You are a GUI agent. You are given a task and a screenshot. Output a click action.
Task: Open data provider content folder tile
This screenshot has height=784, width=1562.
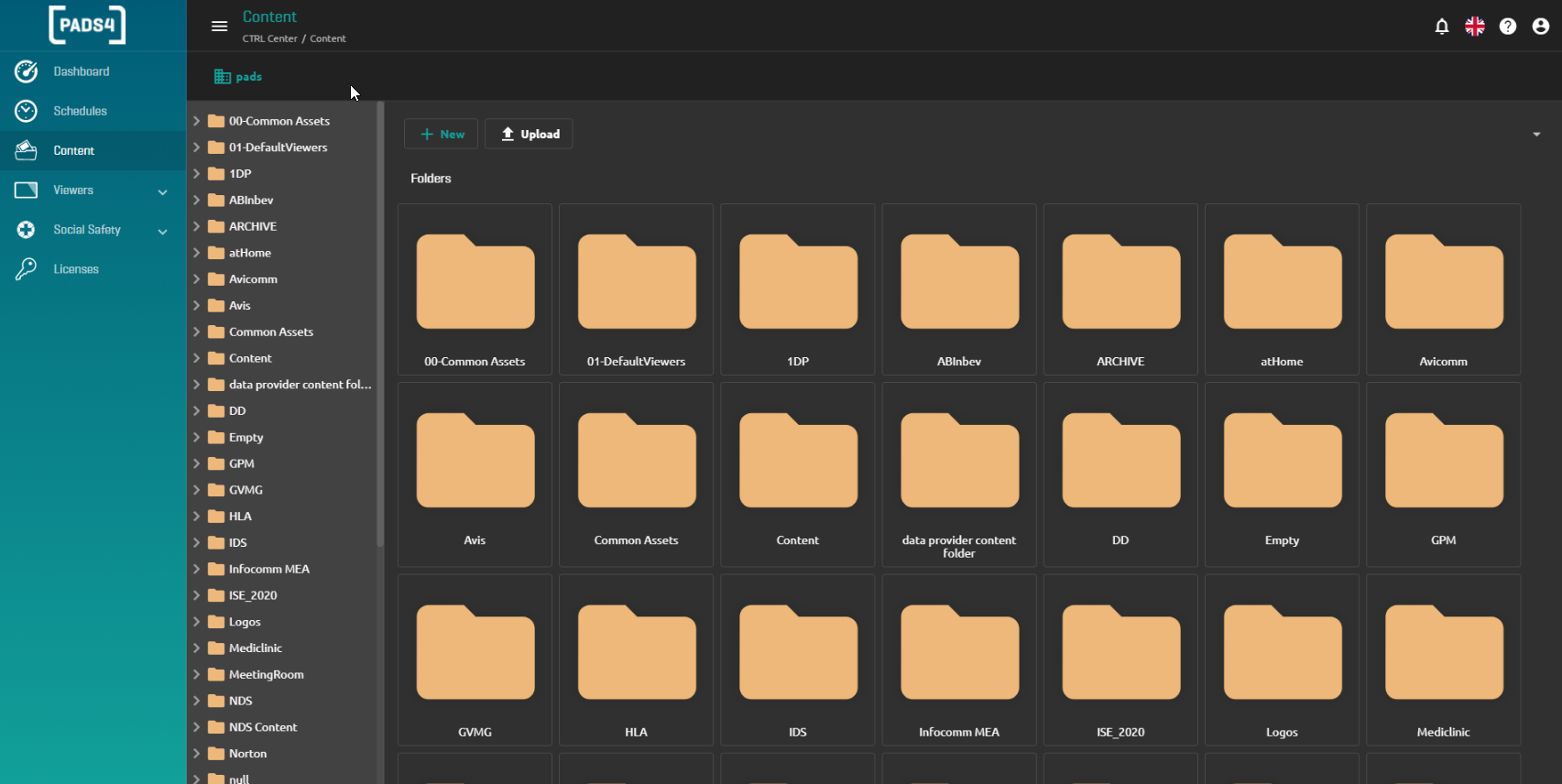coord(959,474)
